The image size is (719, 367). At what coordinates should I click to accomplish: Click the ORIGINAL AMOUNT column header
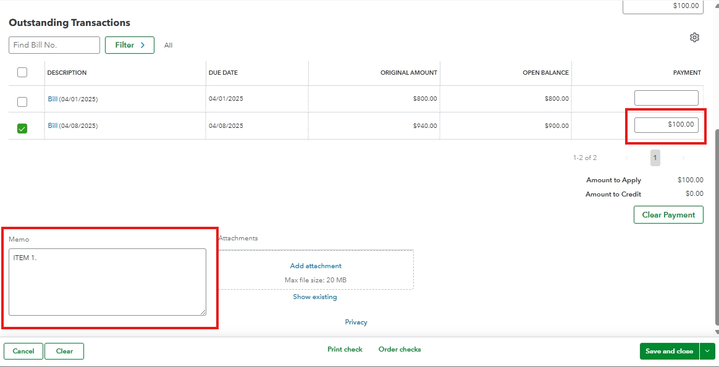coord(409,73)
